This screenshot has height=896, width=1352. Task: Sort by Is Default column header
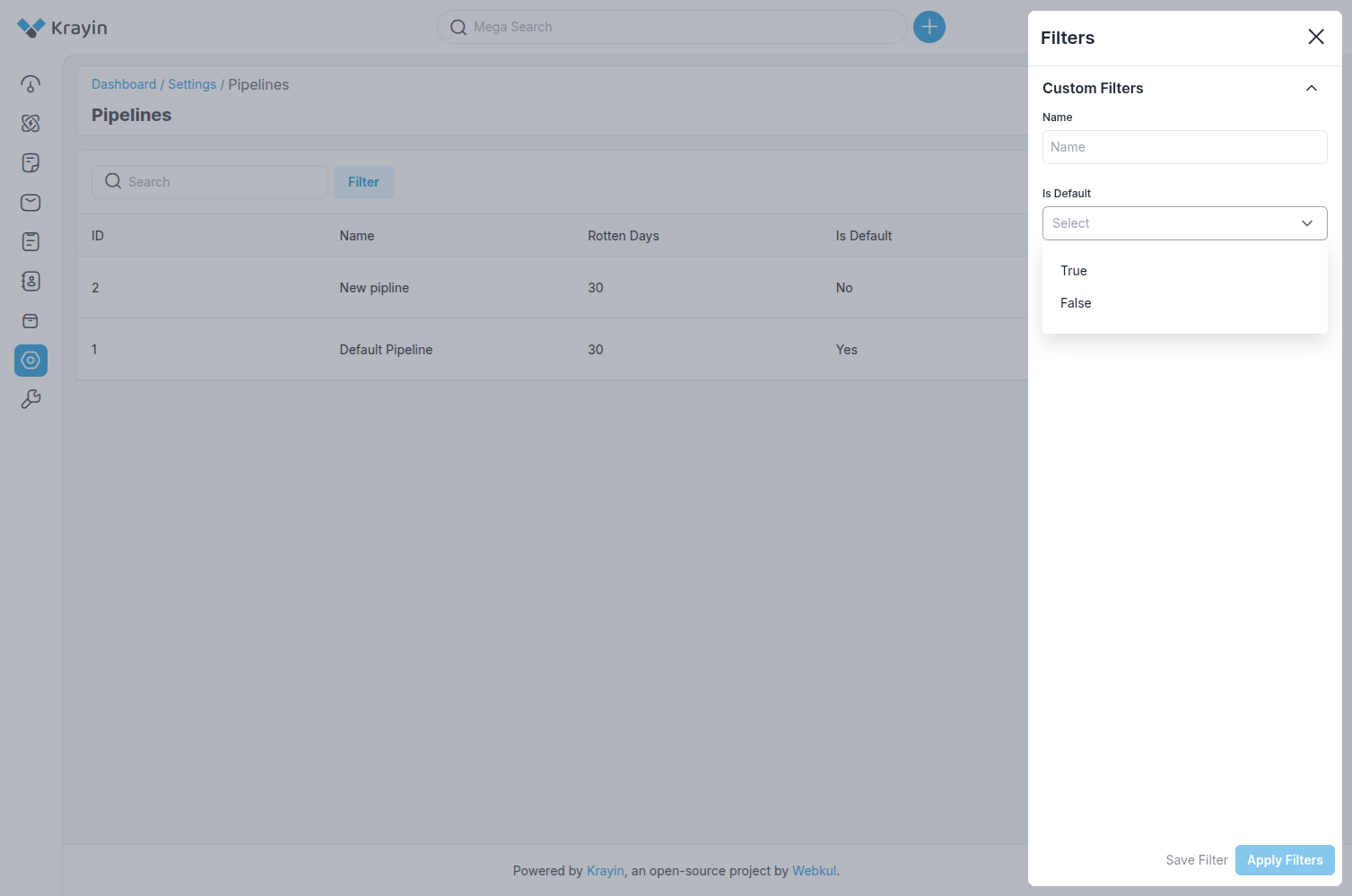tap(864, 236)
